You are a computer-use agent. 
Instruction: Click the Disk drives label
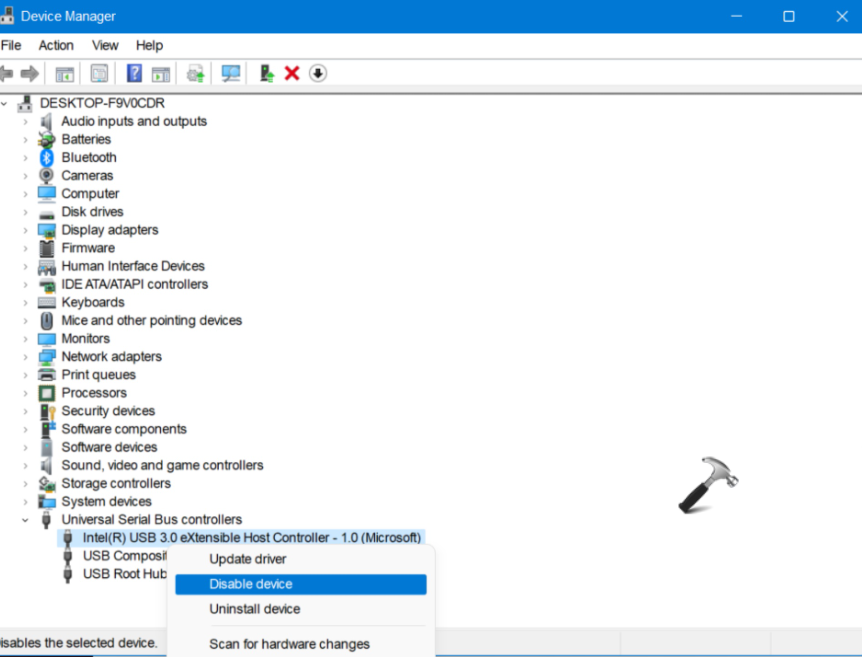pos(92,212)
